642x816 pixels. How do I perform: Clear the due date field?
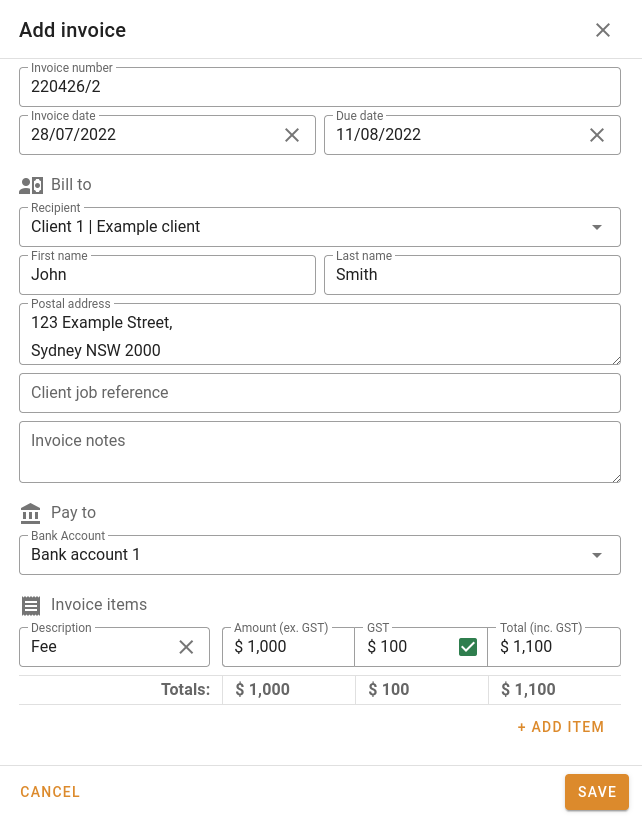pos(597,134)
